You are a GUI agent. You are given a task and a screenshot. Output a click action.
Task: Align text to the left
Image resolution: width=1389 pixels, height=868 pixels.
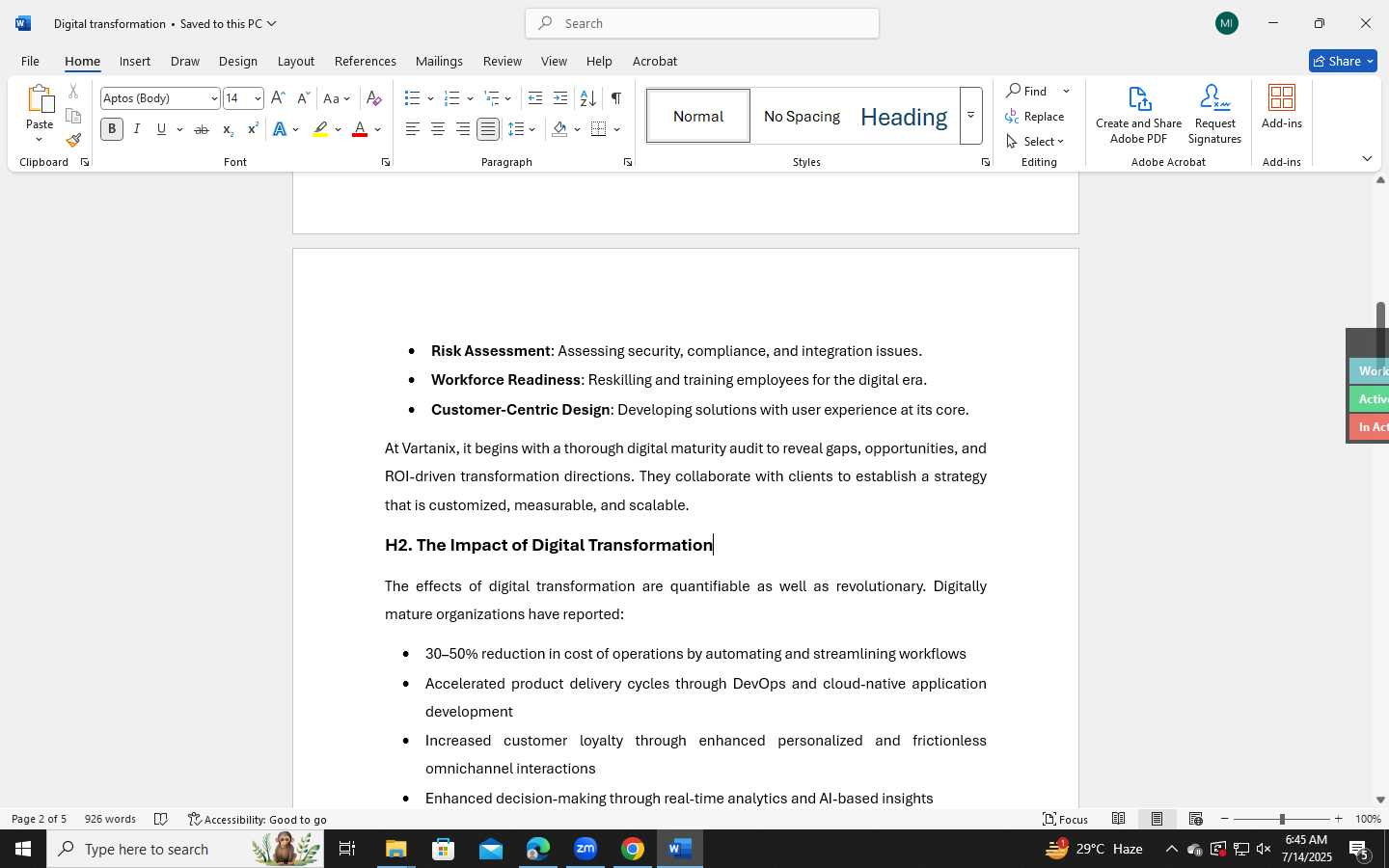(x=413, y=129)
